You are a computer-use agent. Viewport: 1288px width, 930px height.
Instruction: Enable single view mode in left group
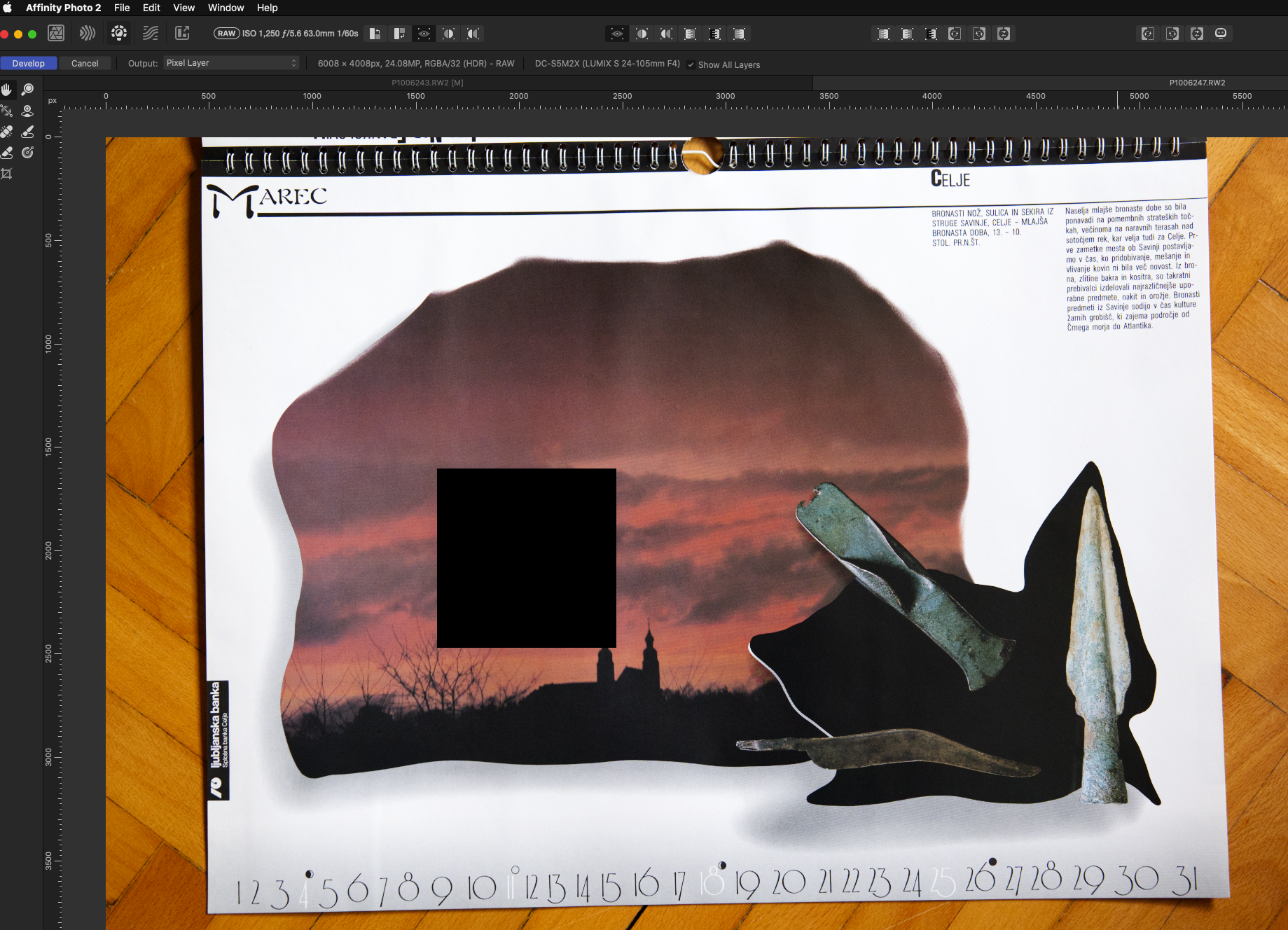(x=424, y=34)
